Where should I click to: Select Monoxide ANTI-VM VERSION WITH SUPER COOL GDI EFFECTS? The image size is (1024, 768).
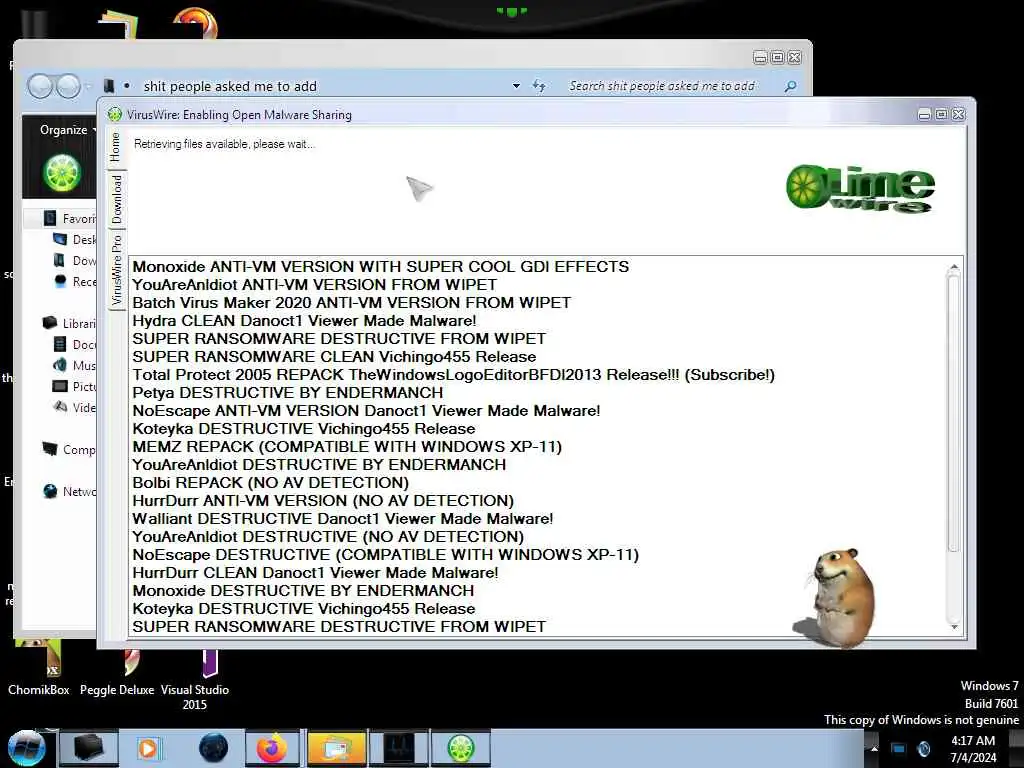coord(381,266)
